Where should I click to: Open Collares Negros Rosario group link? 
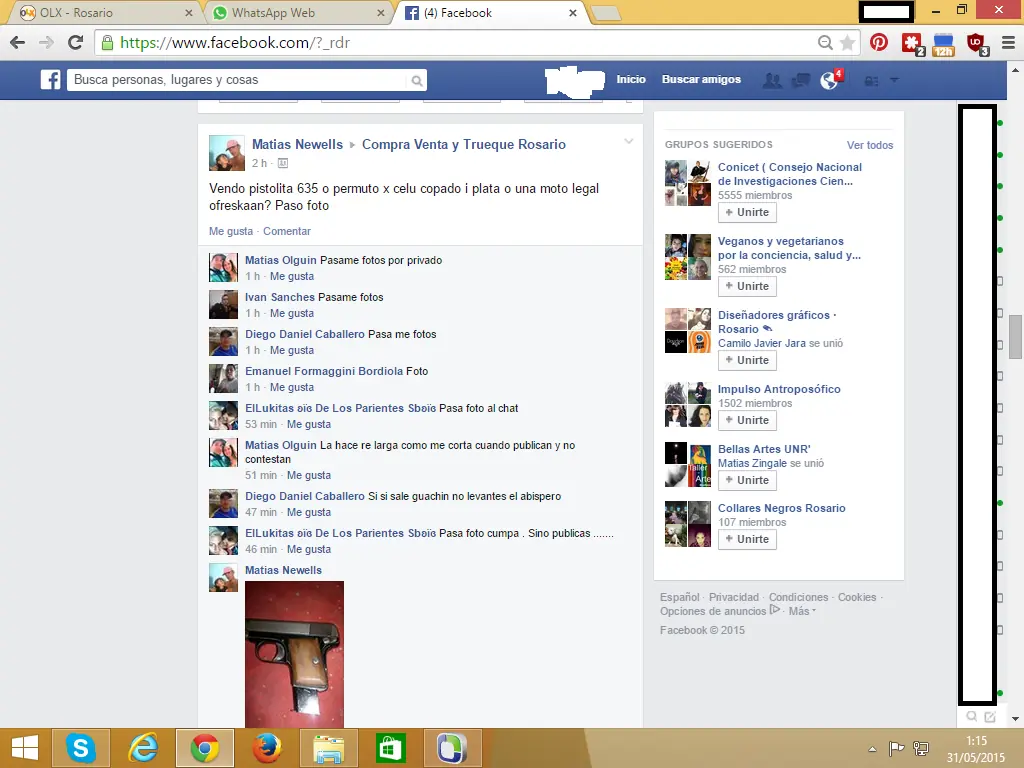click(782, 508)
